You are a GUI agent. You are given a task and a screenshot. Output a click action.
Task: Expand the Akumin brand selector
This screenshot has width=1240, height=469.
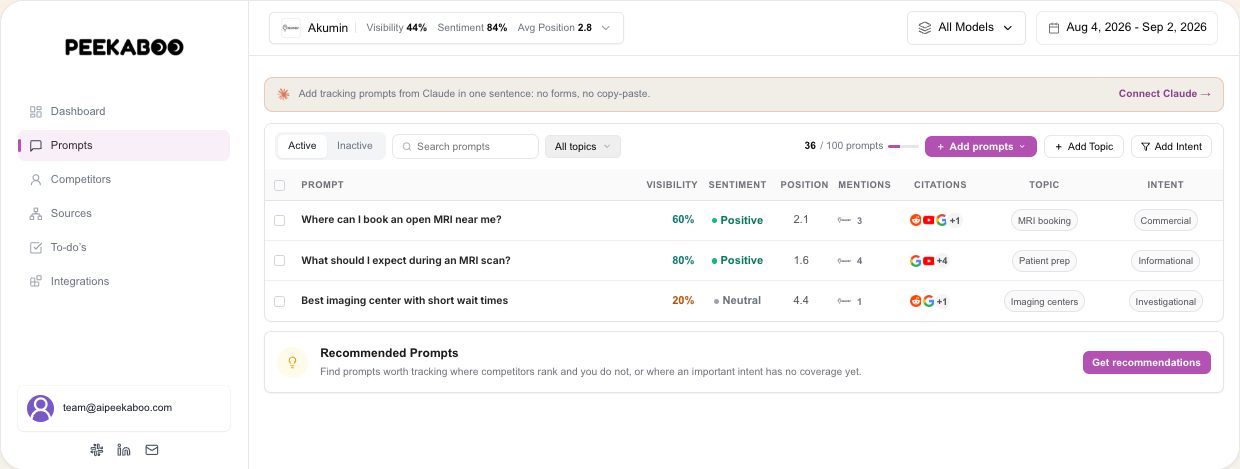(446, 28)
